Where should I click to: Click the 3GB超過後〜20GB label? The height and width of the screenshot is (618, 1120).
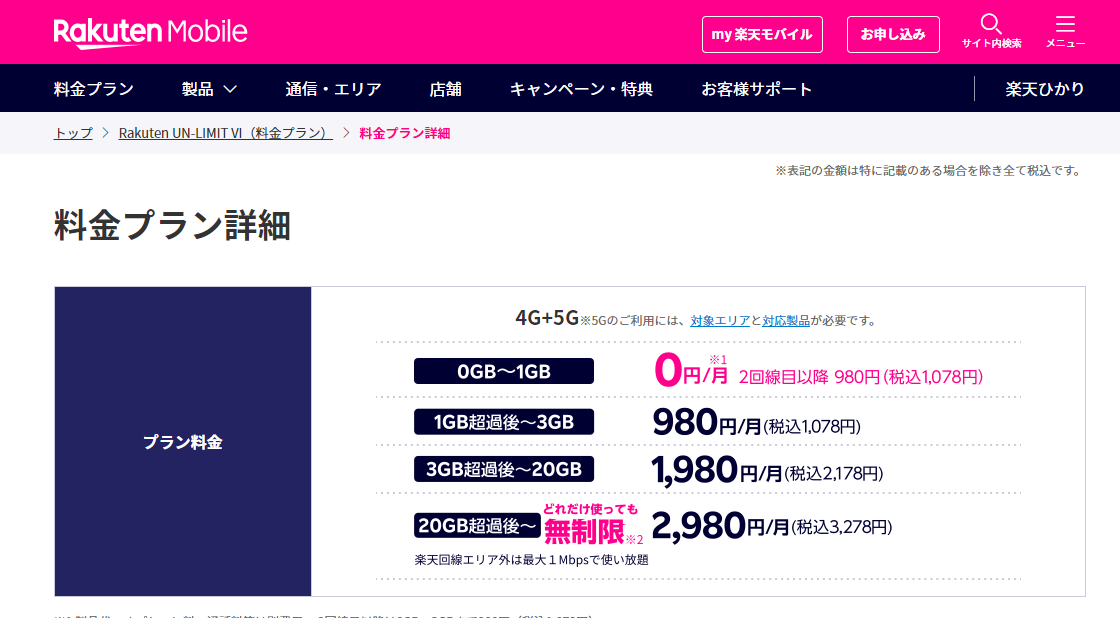[x=504, y=469]
